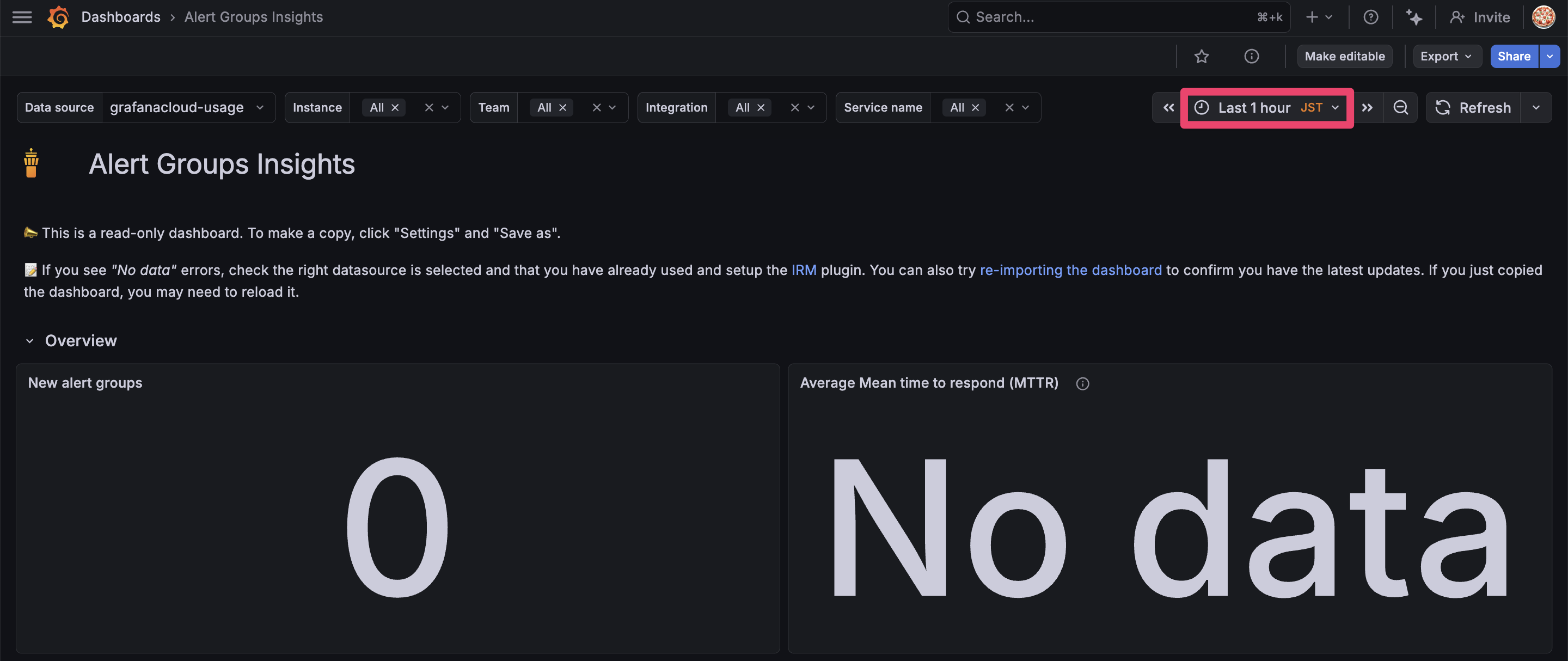The height and width of the screenshot is (661, 1568).
Task: Open the help question mark menu
Action: (x=1370, y=17)
